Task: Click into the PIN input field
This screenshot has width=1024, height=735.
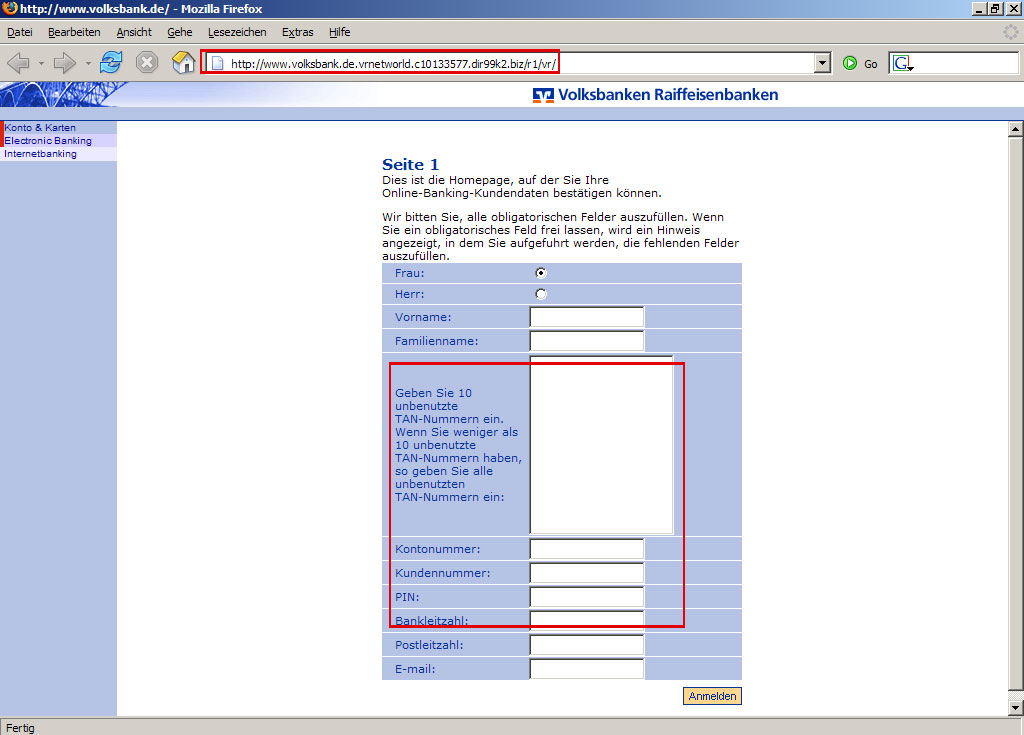Action: (x=586, y=596)
